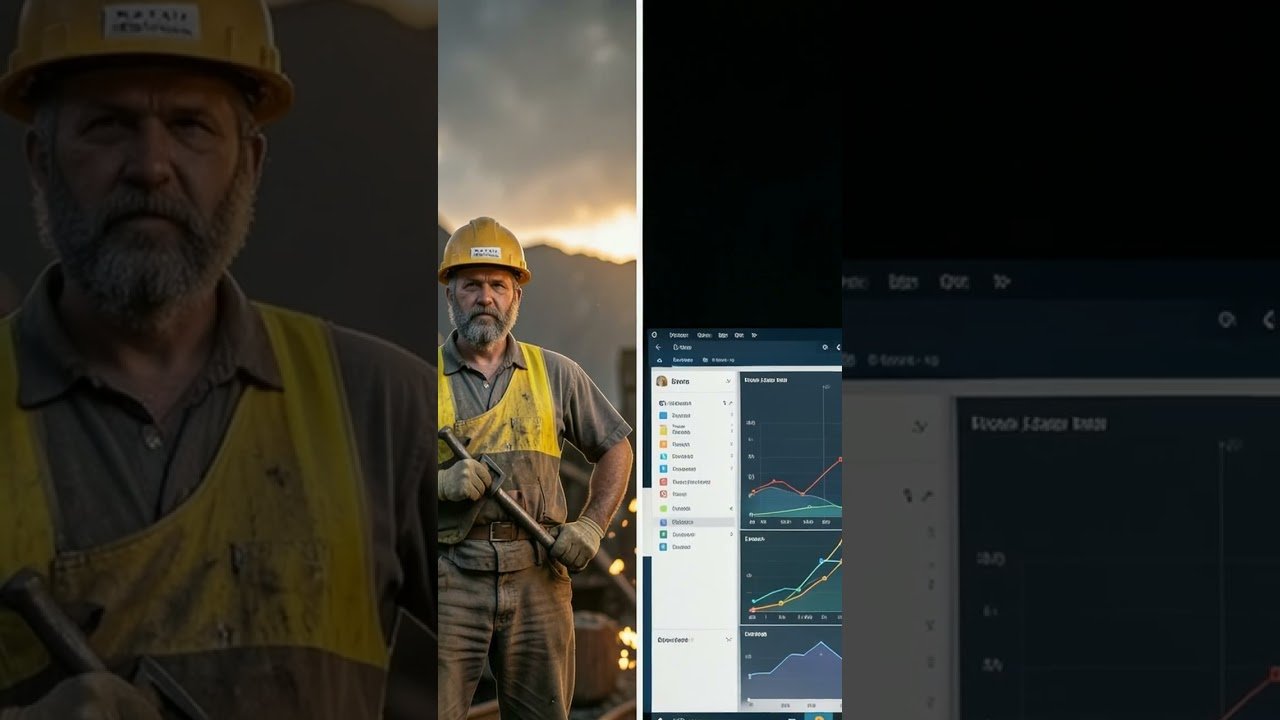Click the home icon below the back arrow
1280x720 pixels.
point(658,360)
